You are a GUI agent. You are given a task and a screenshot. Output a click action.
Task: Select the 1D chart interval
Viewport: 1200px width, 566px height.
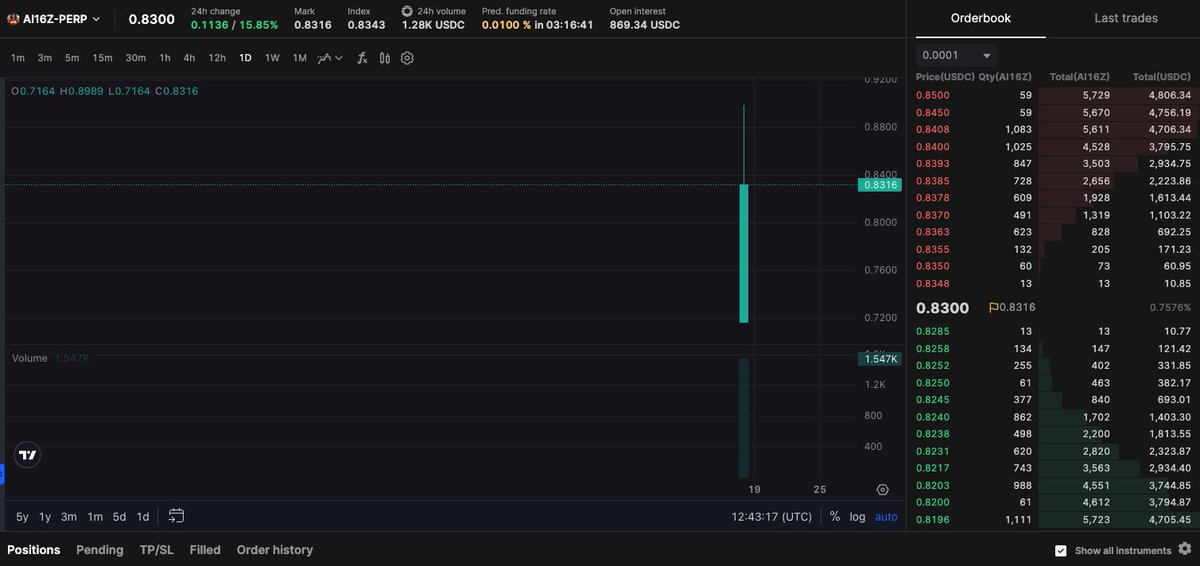[x=245, y=58]
